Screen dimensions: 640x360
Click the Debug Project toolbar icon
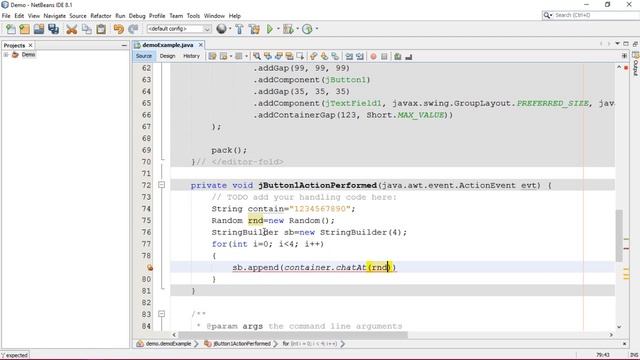[288, 29]
